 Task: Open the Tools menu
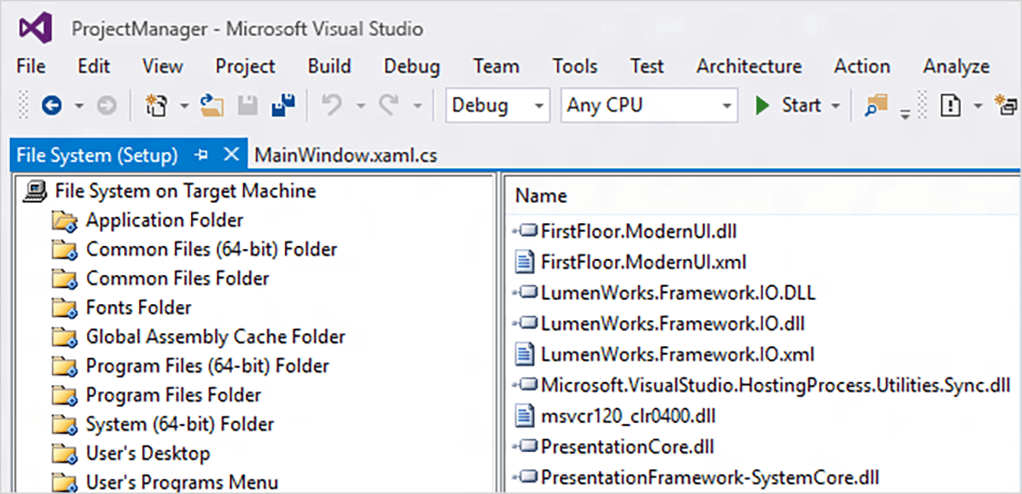click(x=575, y=66)
